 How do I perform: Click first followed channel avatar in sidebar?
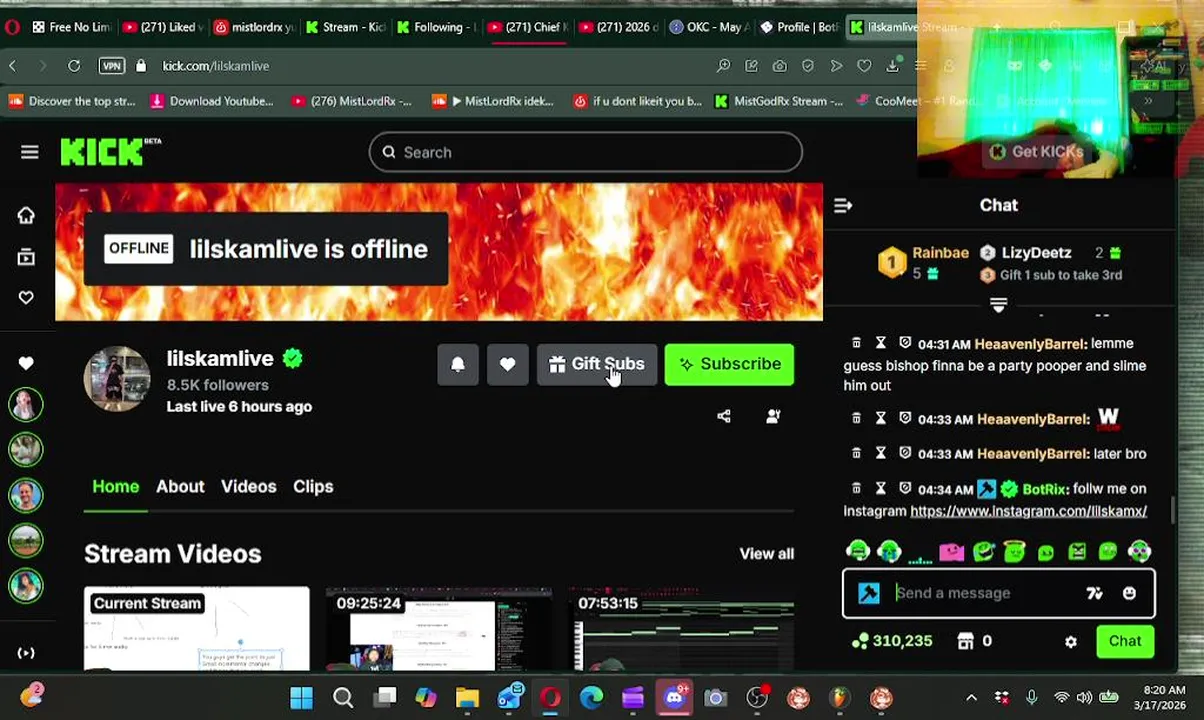click(26, 404)
